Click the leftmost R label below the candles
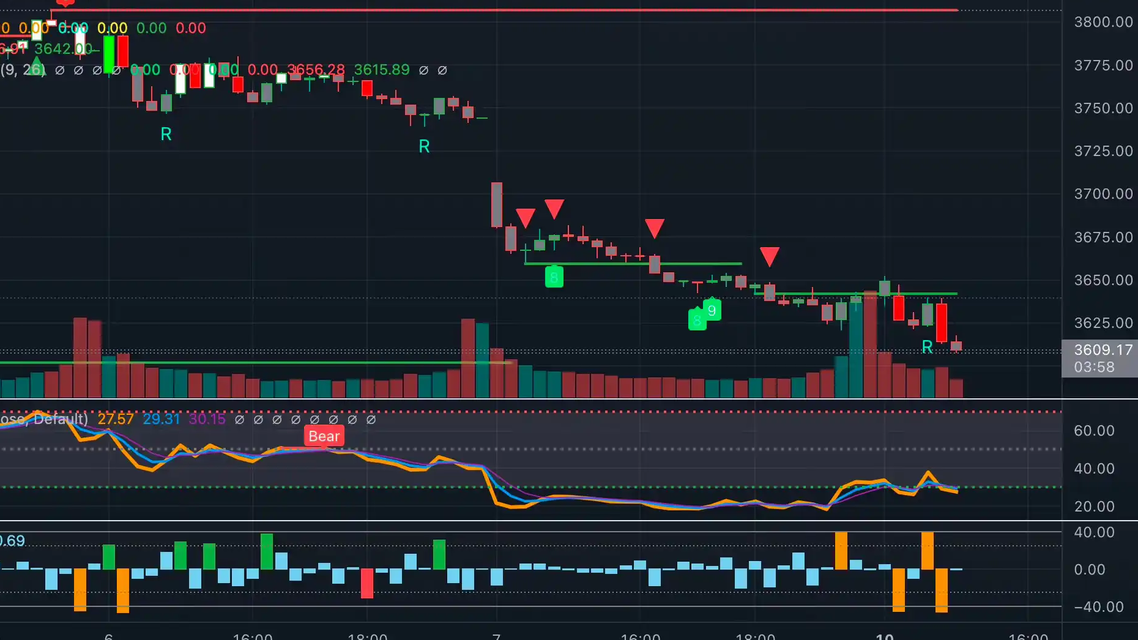 (166, 134)
